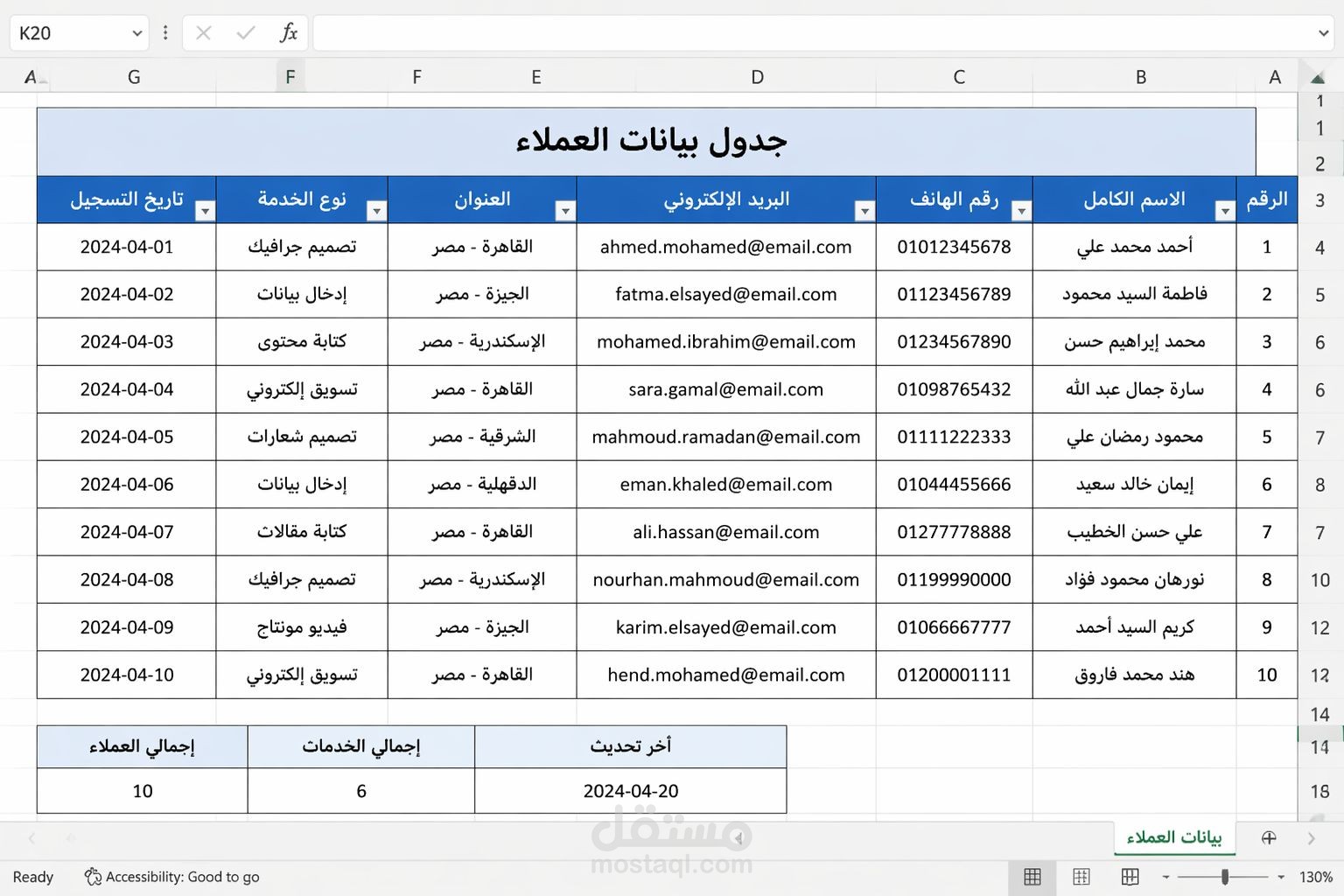
Task: Click the Cancel X icon in formula bar
Action: (204, 33)
